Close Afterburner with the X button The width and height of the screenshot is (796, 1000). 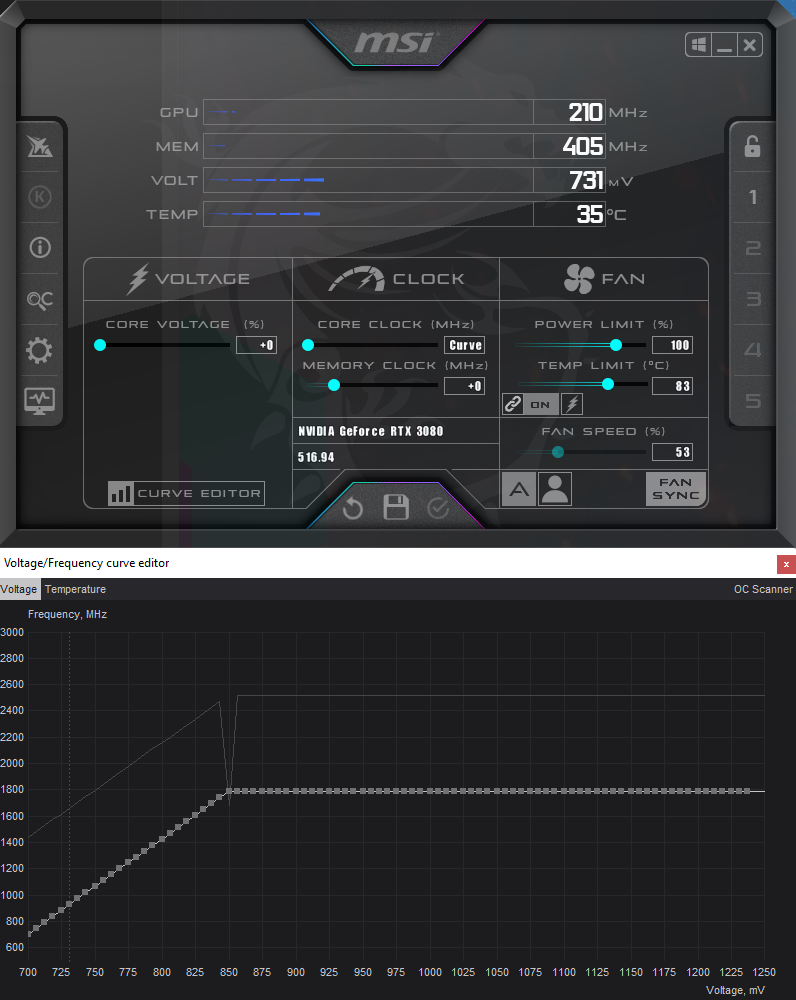(749, 45)
